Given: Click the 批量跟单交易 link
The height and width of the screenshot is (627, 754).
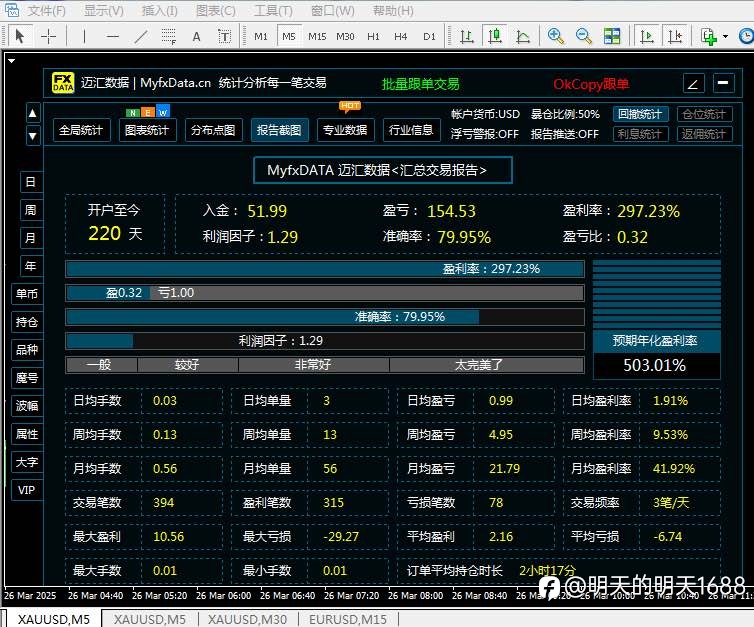Looking at the screenshot, I should click(420, 84).
